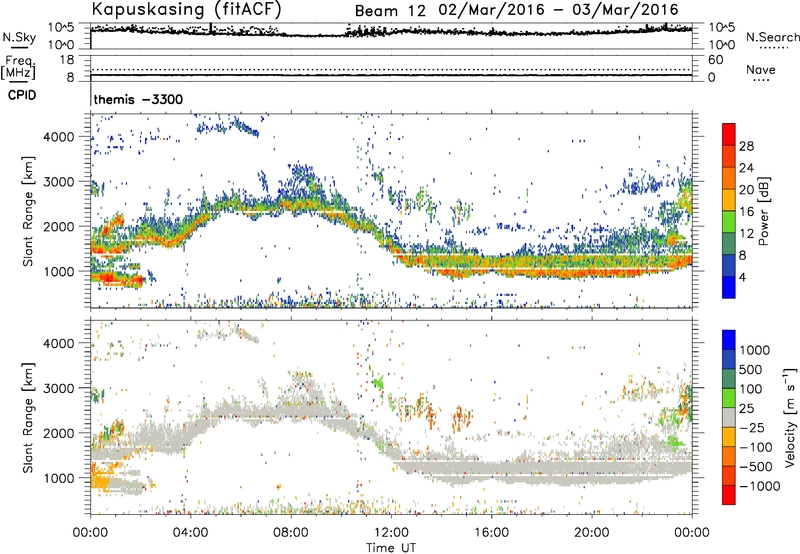Click the CPID row label

pyautogui.click(x=22, y=95)
